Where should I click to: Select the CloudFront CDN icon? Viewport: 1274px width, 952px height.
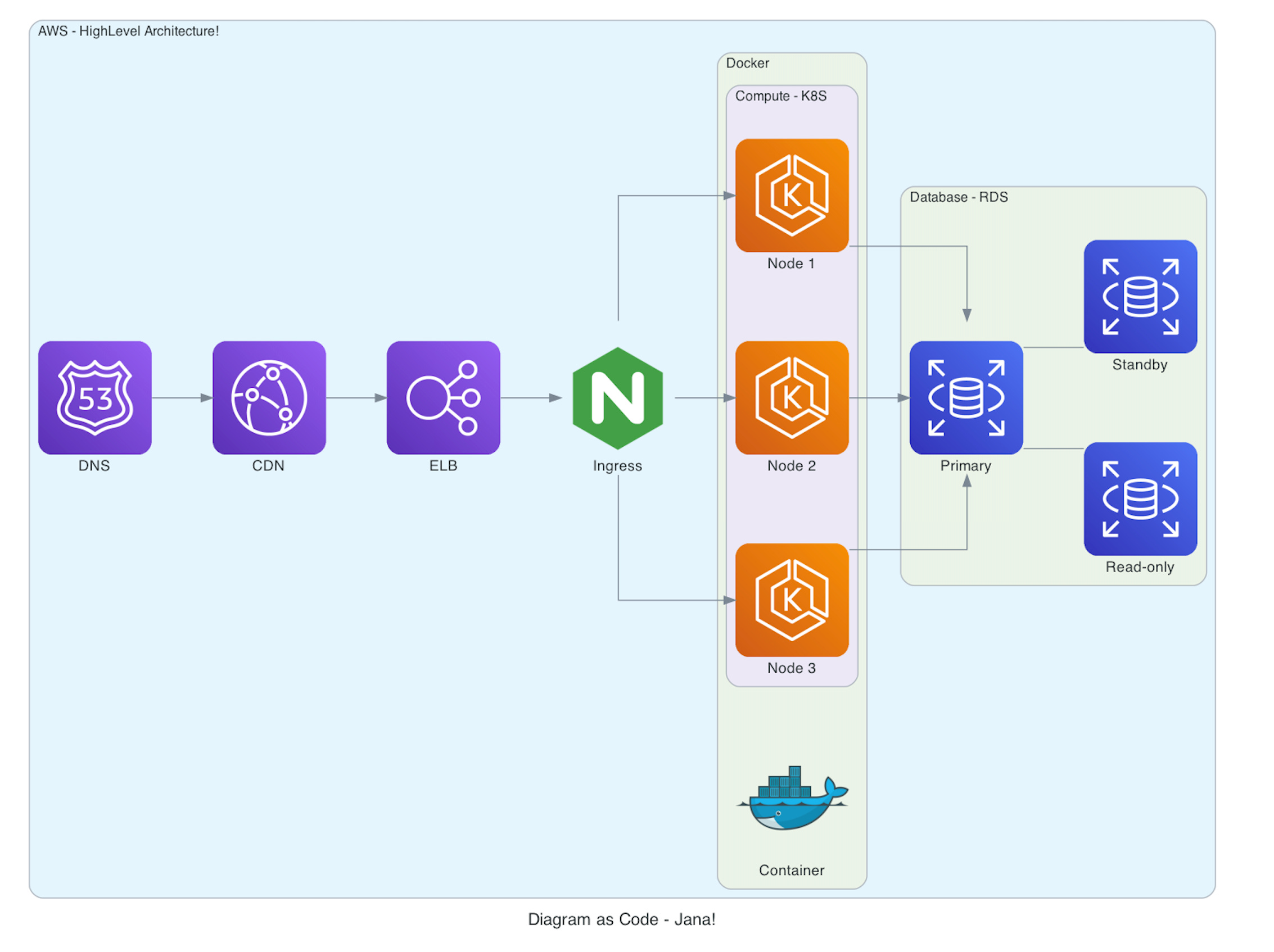(269, 397)
